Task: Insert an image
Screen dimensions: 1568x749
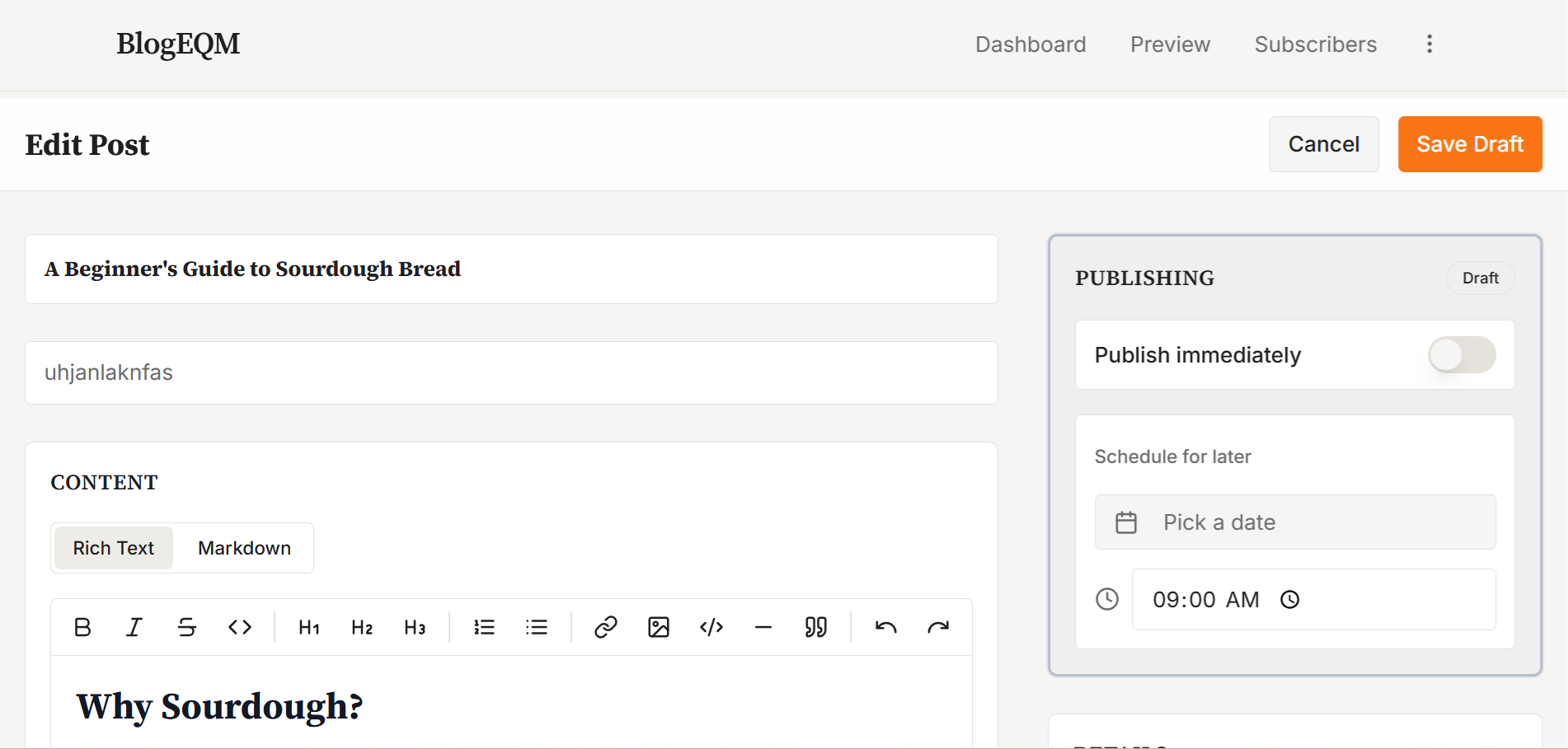Action: click(x=659, y=627)
